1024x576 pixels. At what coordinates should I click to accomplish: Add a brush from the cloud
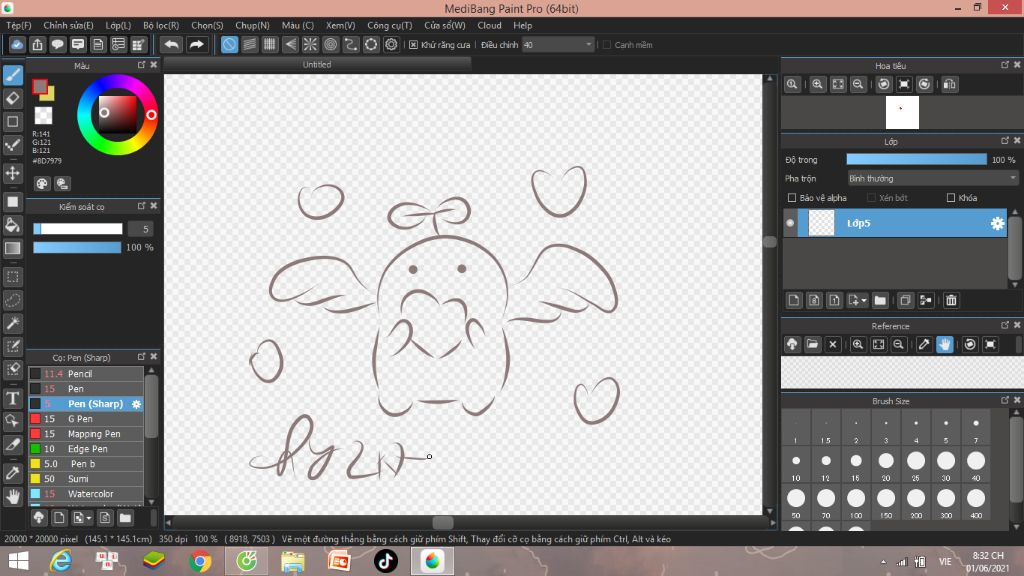tap(39, 518)
